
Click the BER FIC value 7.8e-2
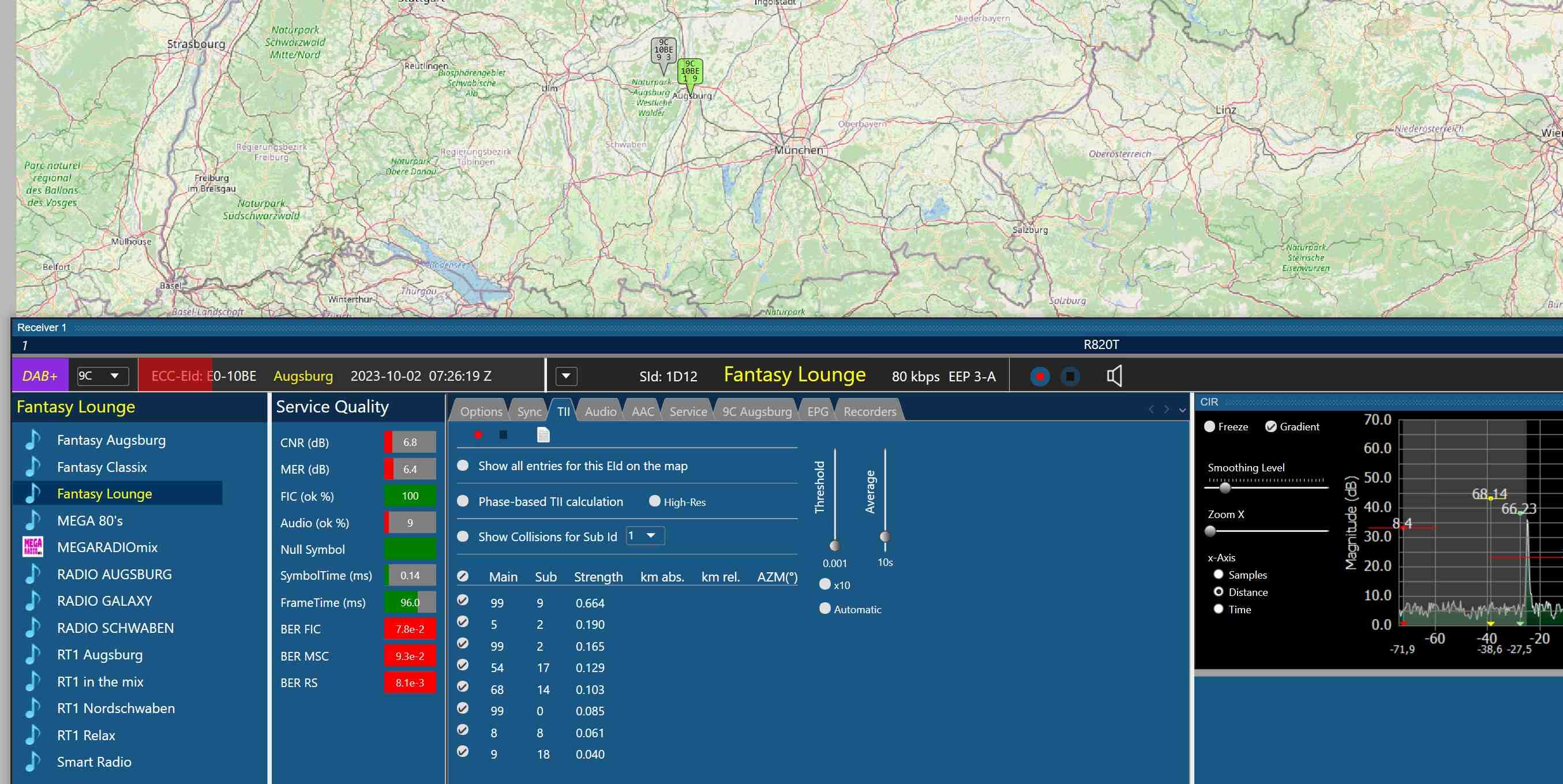pos(410,629)
